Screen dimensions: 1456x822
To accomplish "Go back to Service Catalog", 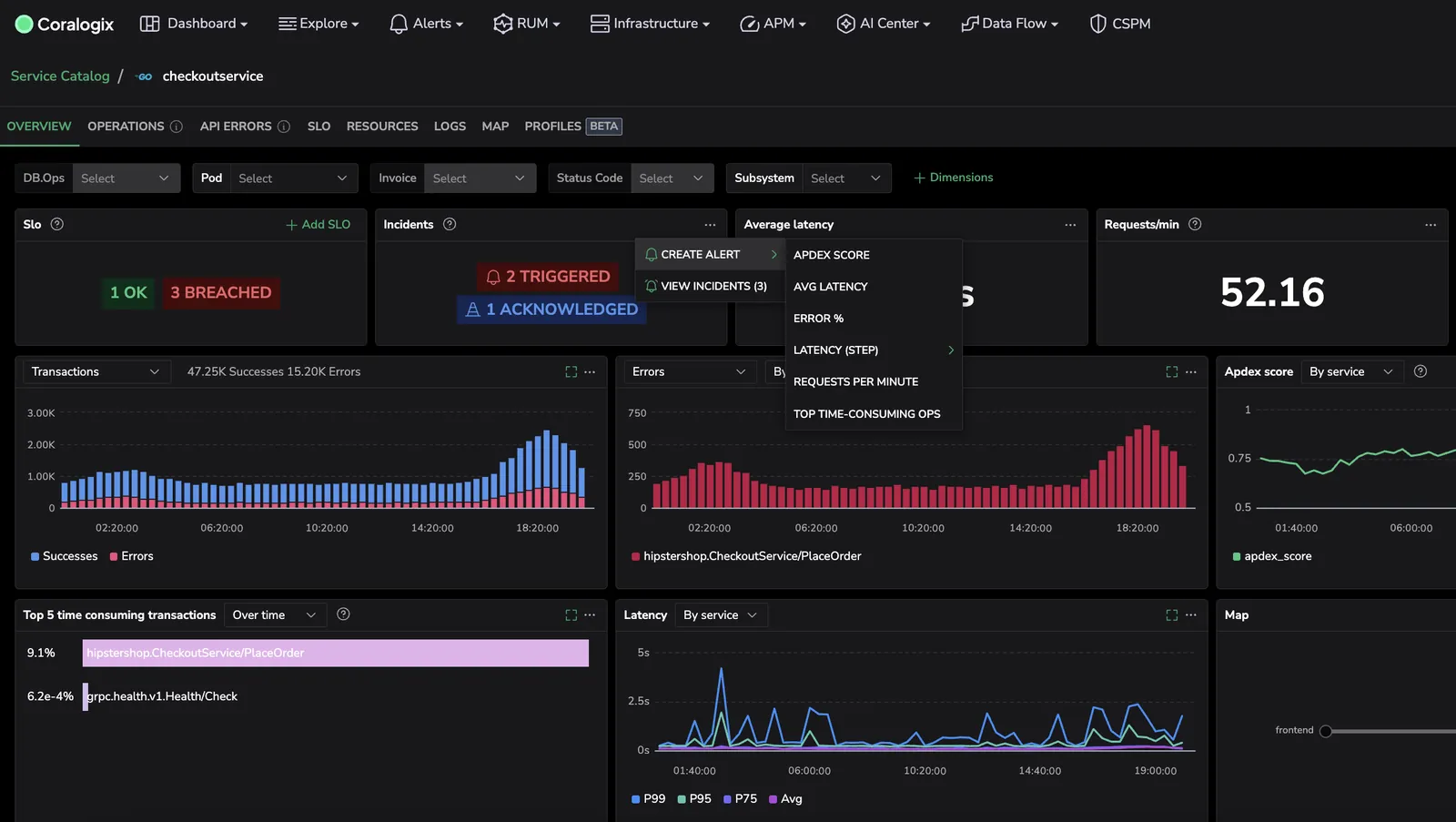I will click(60, 76).
